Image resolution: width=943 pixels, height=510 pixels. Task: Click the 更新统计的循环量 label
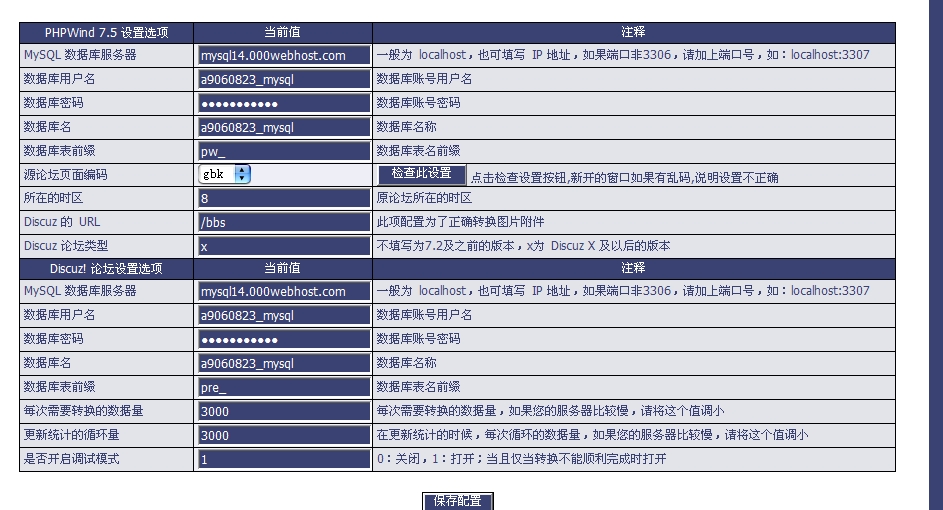72,435
